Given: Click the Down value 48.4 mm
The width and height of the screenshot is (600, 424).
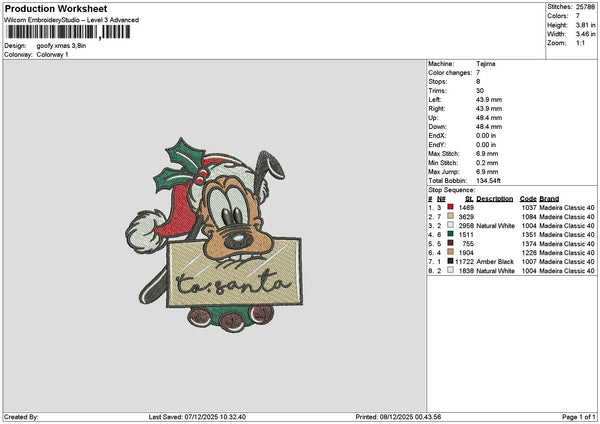Looking at the screenshot, I should pyautogui.click(x=489, y=127).
